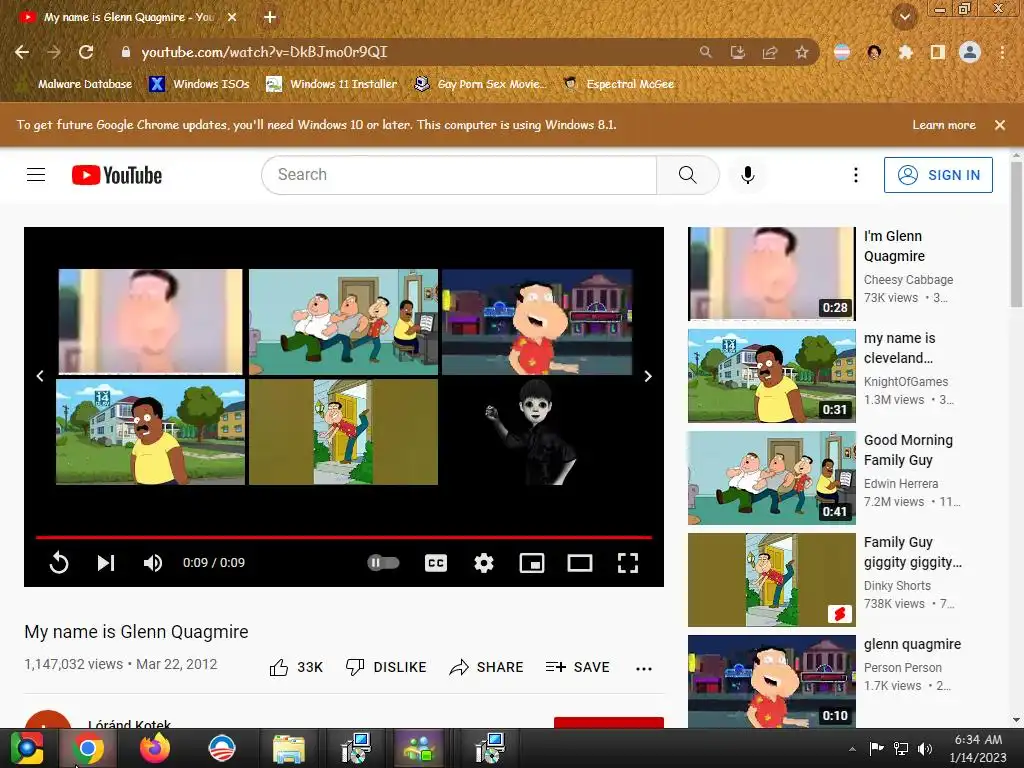Click the SIGN IN button
The width and height of the screenshot is (1024, 768).
click(x=938, y=175)
